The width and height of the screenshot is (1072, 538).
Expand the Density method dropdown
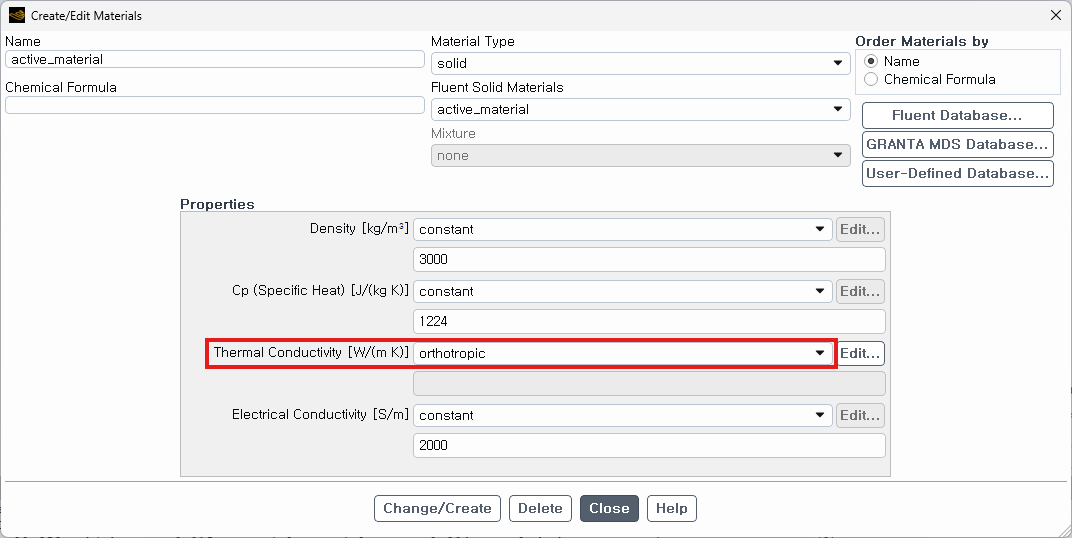(623, 229)
